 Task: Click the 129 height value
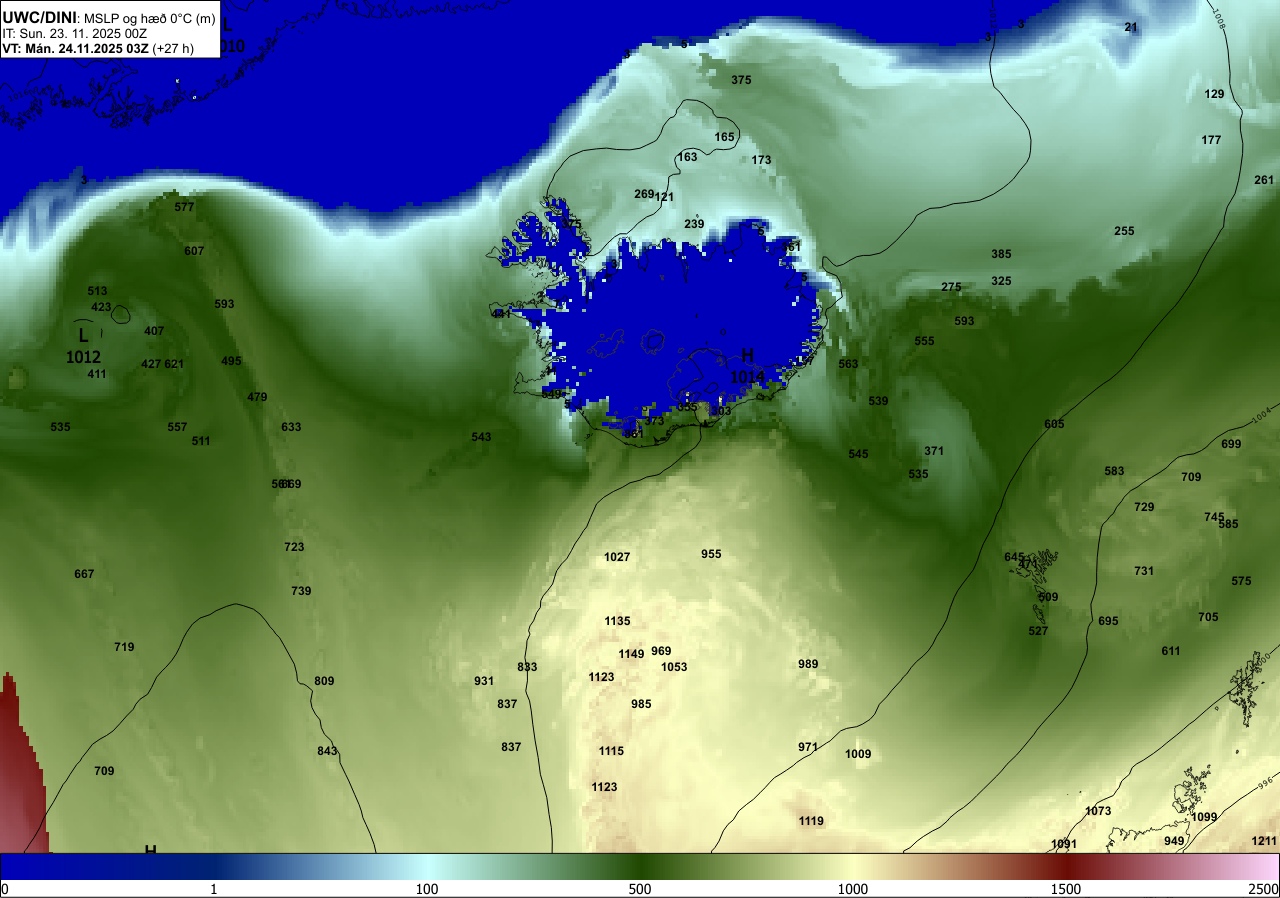click(1214, 94)
